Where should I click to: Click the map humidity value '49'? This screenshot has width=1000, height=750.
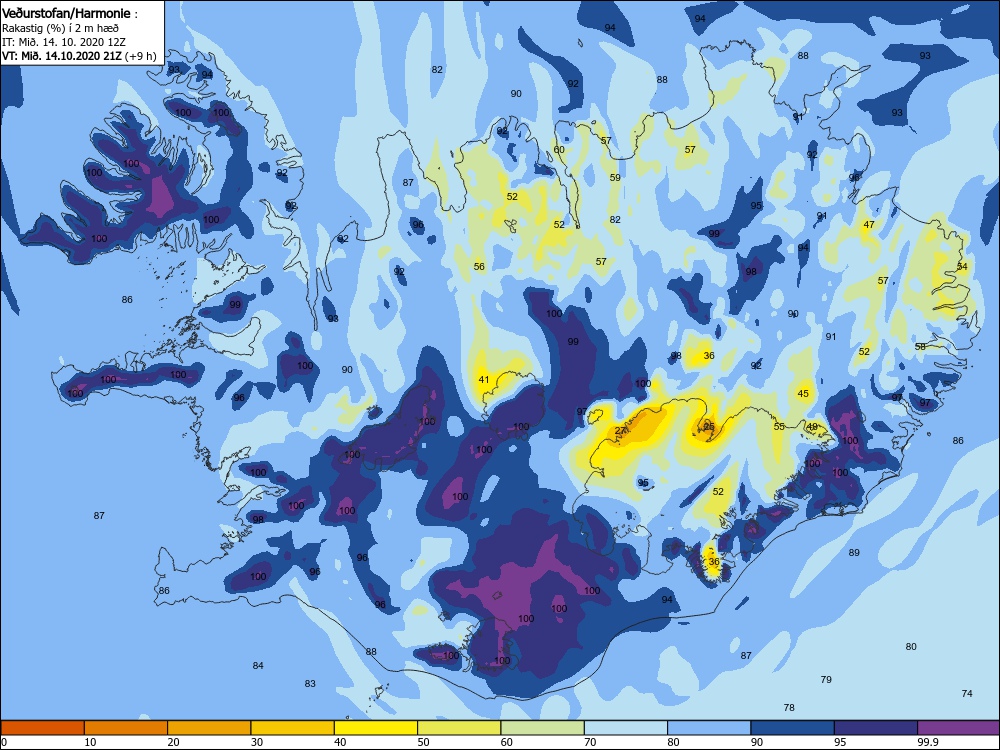[x=812, y=427]
